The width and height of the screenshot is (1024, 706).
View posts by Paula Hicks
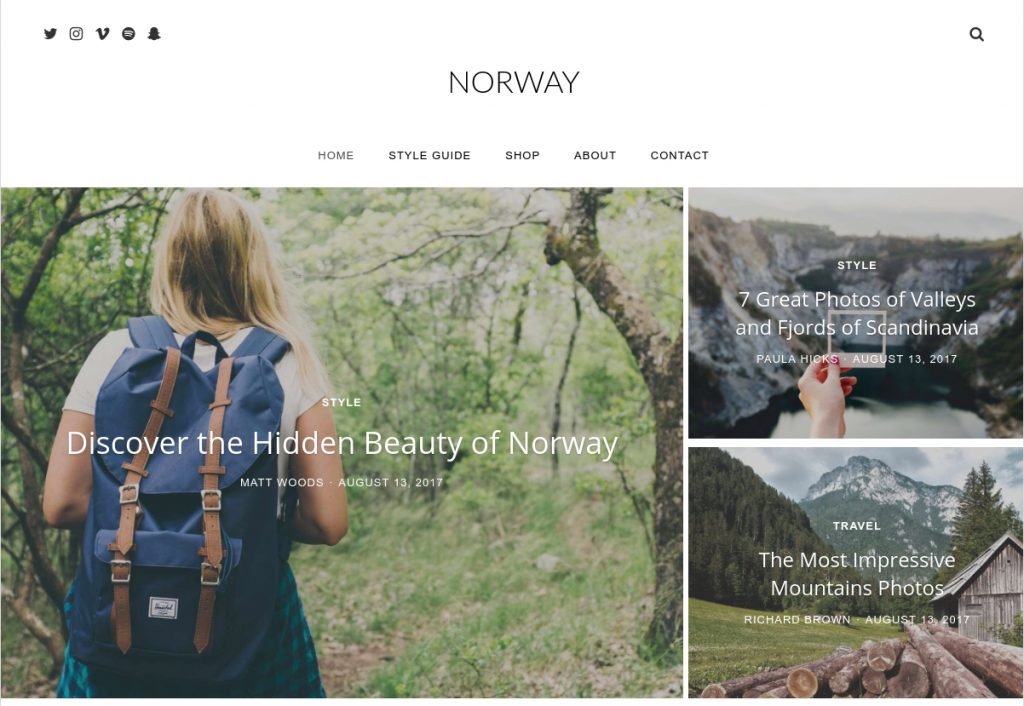(x=797, y=359)
